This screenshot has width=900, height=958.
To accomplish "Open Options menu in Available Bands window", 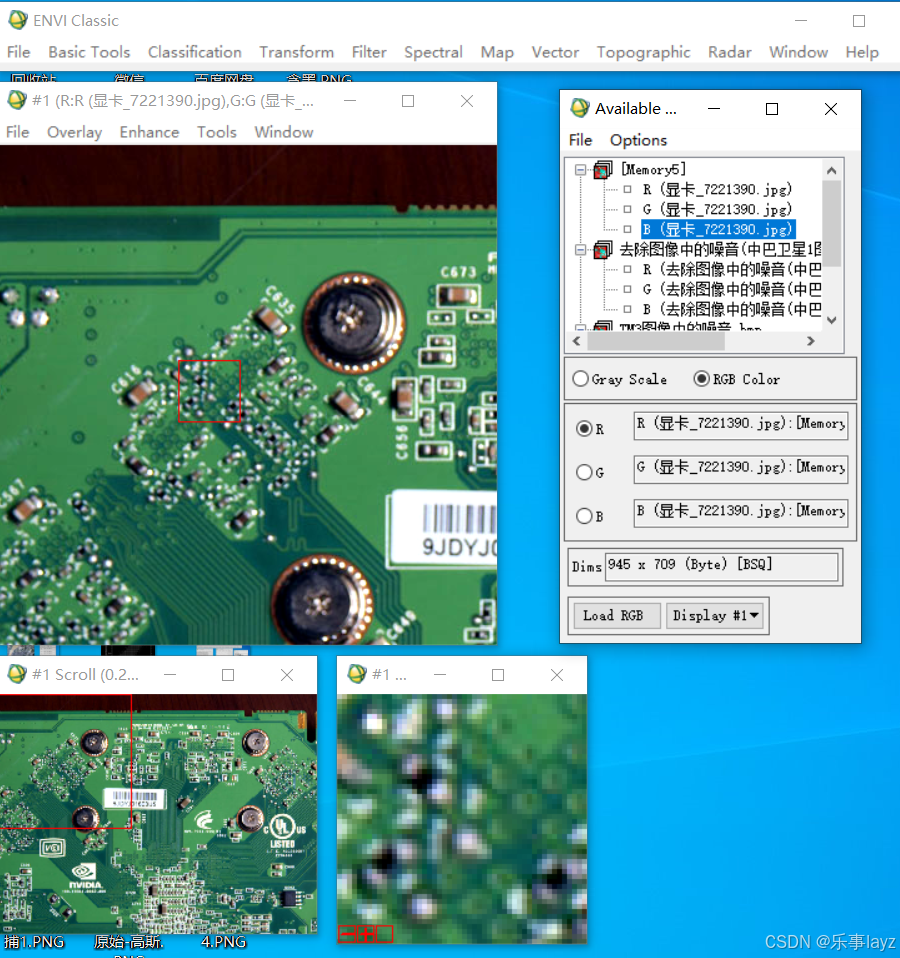I will [638, 141].
